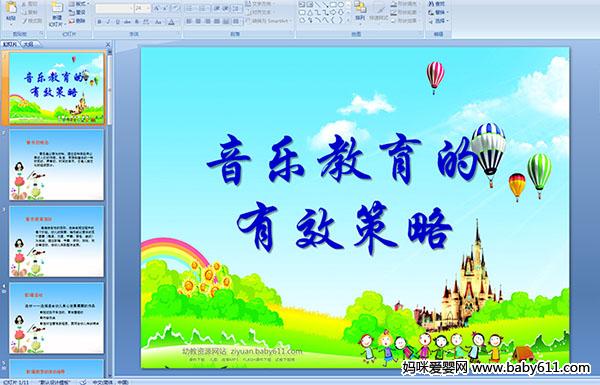Image resolution: width=600 pixels, height=385 pixels.
Task: Expand the slide Layout dropdown
Action: tap(78, 4)
